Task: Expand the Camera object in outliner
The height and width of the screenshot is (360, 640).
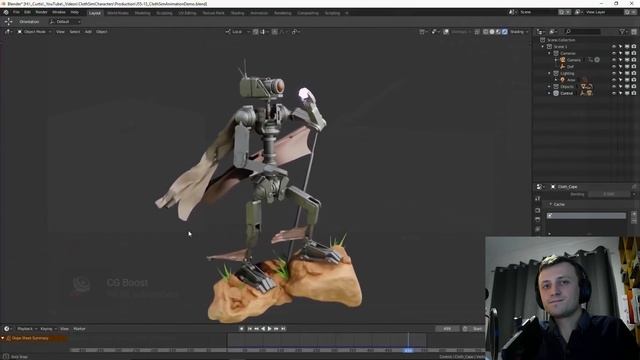Action: 556,60
